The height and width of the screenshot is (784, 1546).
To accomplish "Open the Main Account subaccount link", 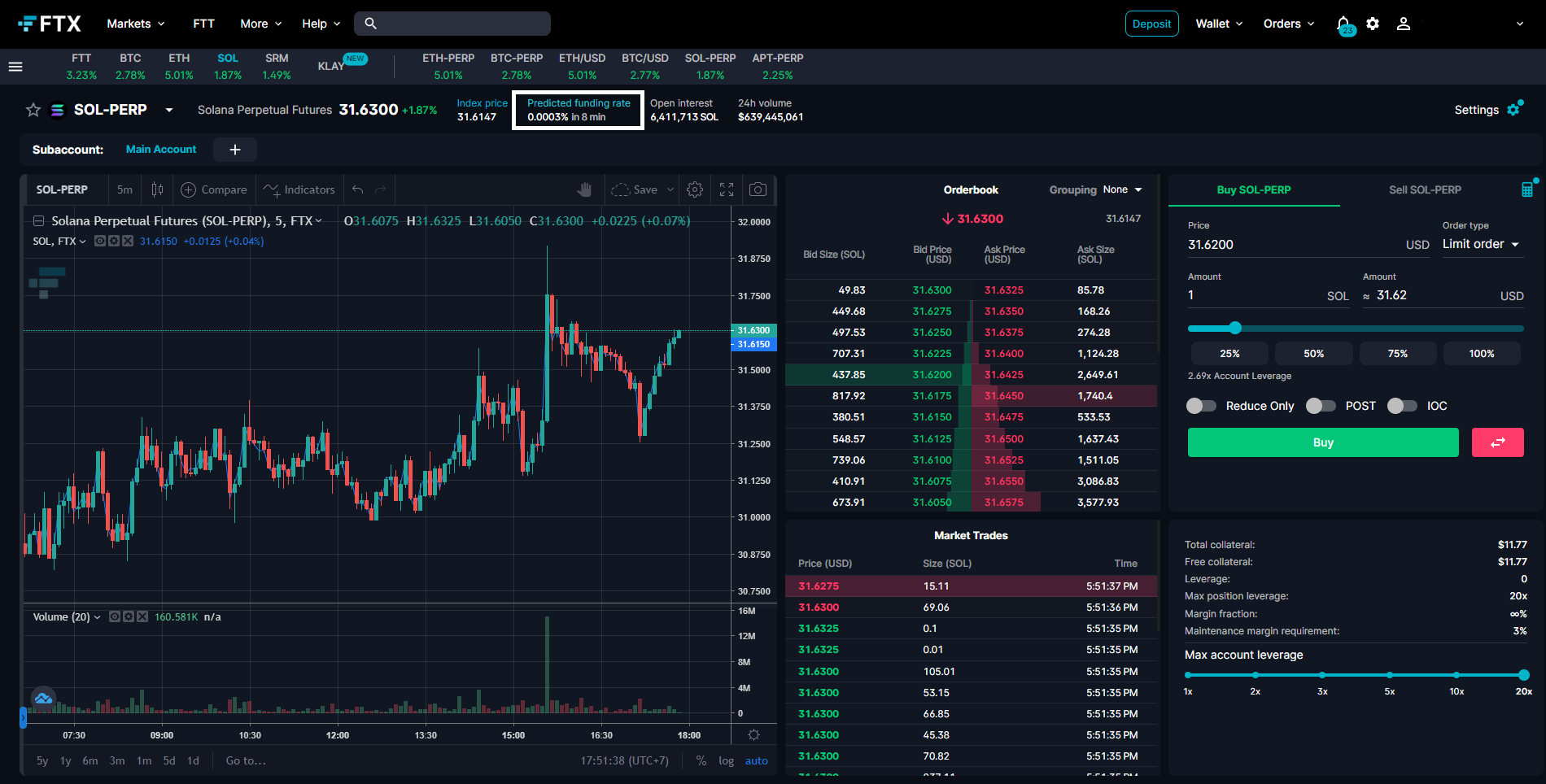I will 161,150.
